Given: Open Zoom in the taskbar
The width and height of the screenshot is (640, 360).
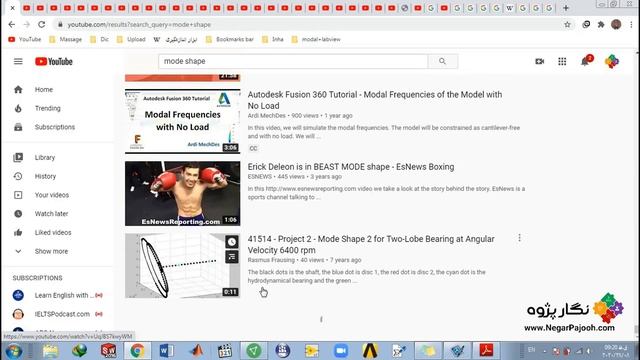Looking at the screenshot, I should pyautogui.click(x=340, y=351).
